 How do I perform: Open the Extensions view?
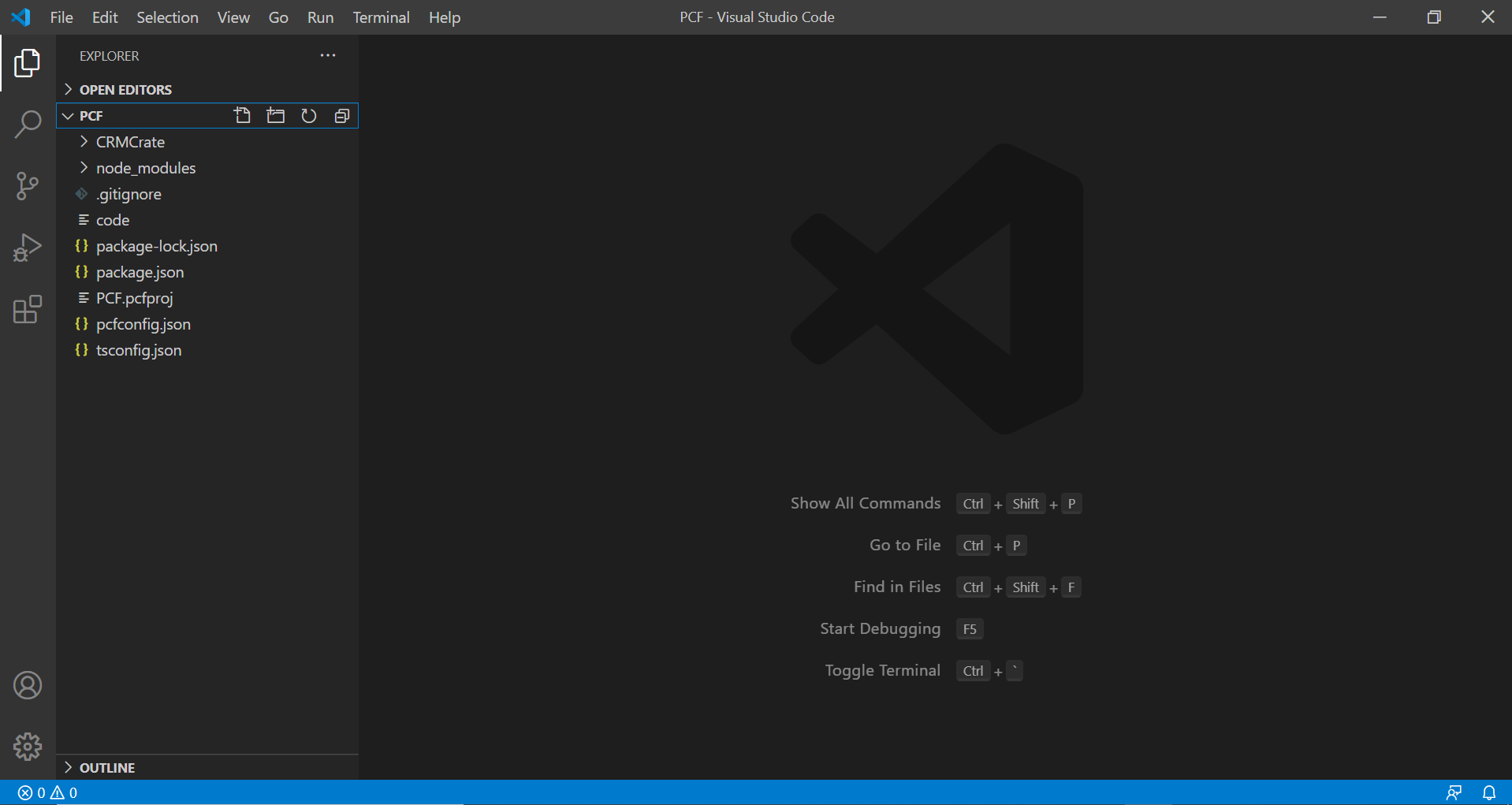coord(28,310)
